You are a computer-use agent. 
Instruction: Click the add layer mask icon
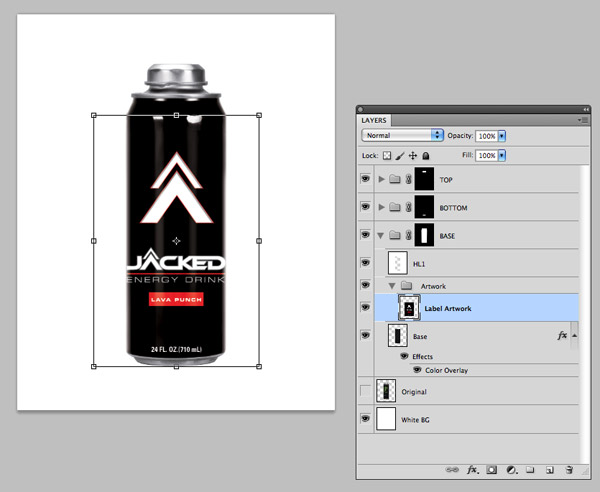(491, 469)
